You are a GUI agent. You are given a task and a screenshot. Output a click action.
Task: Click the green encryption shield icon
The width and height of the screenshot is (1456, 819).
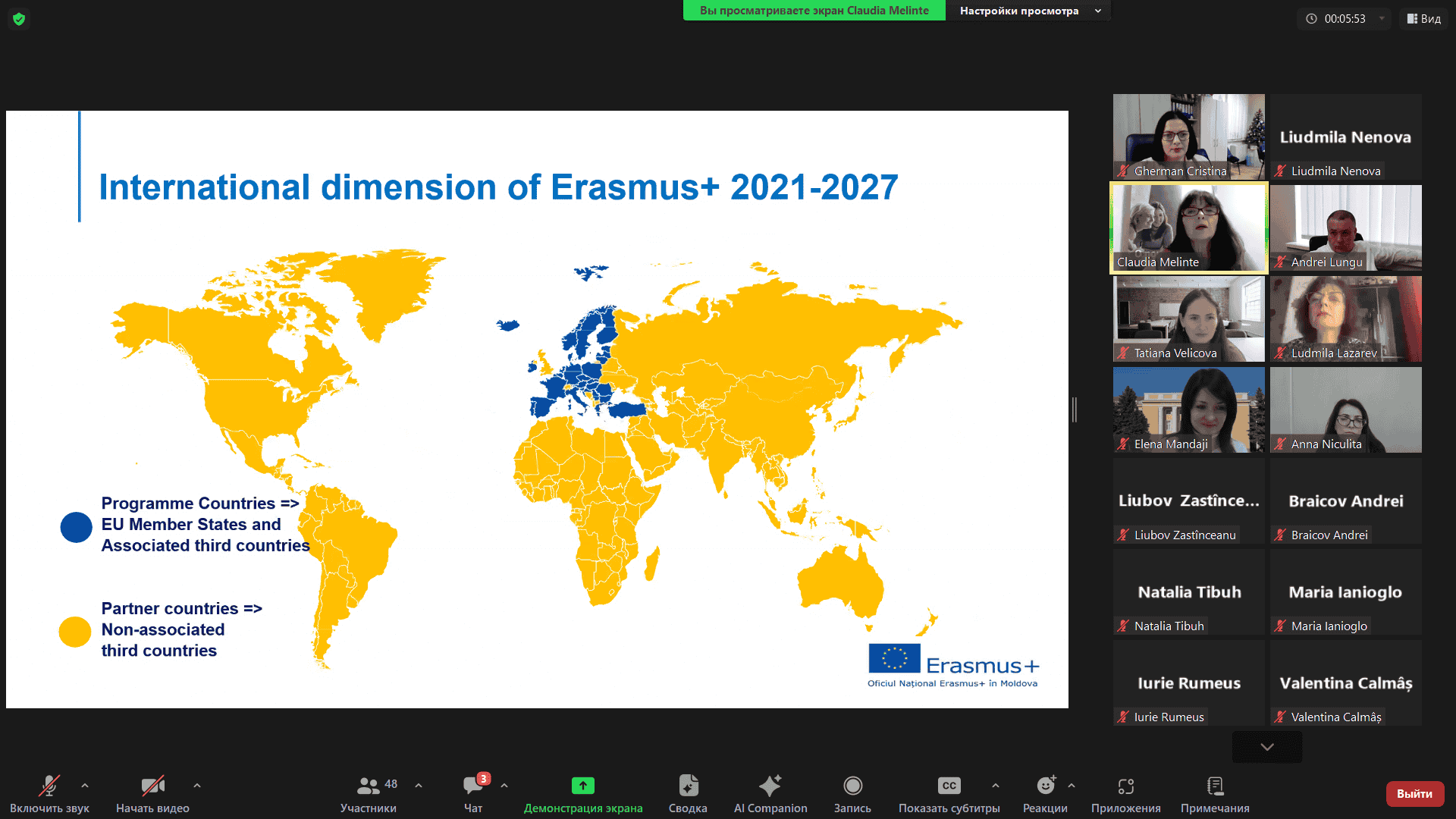coord(19,19)
